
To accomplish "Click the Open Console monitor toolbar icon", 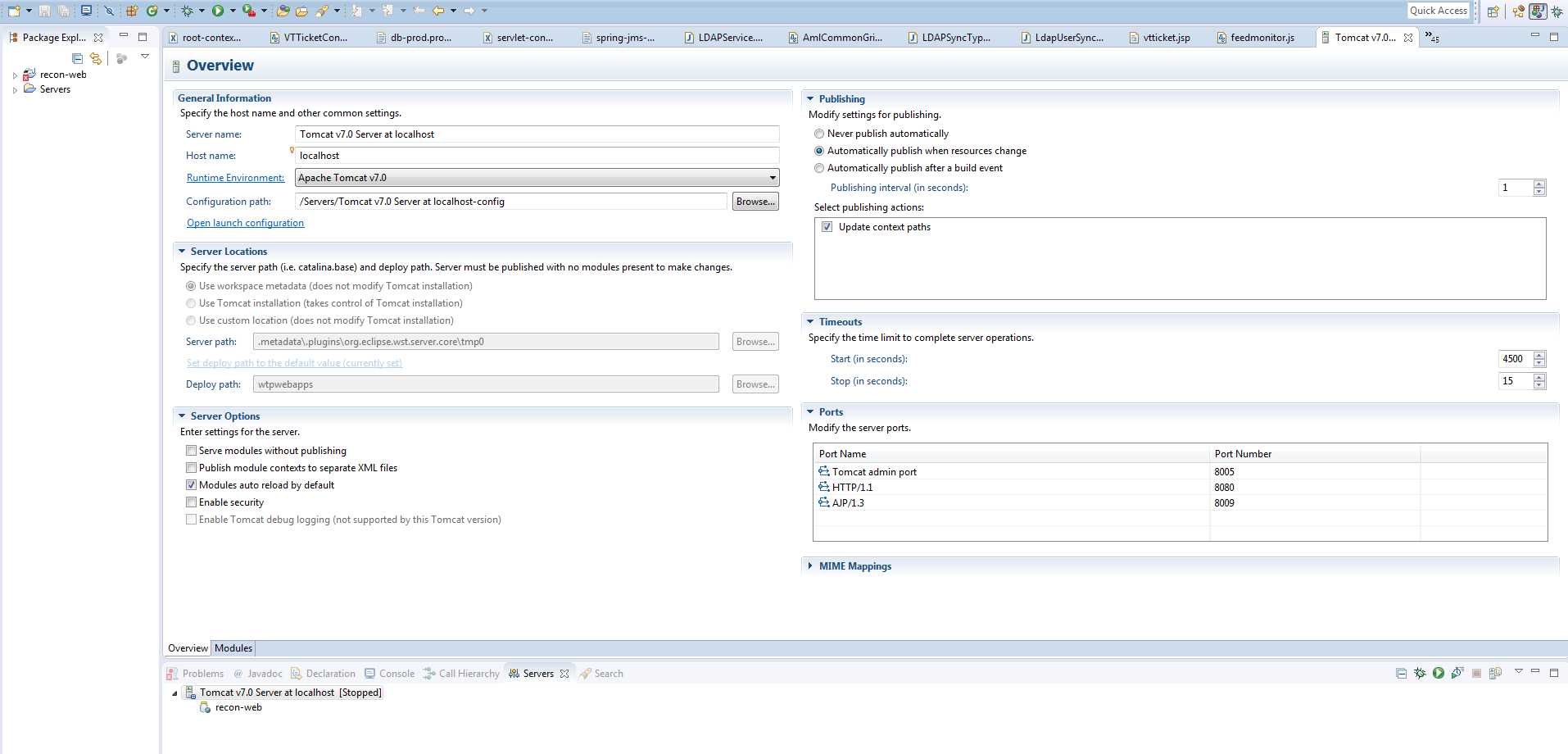I will 86,11.
